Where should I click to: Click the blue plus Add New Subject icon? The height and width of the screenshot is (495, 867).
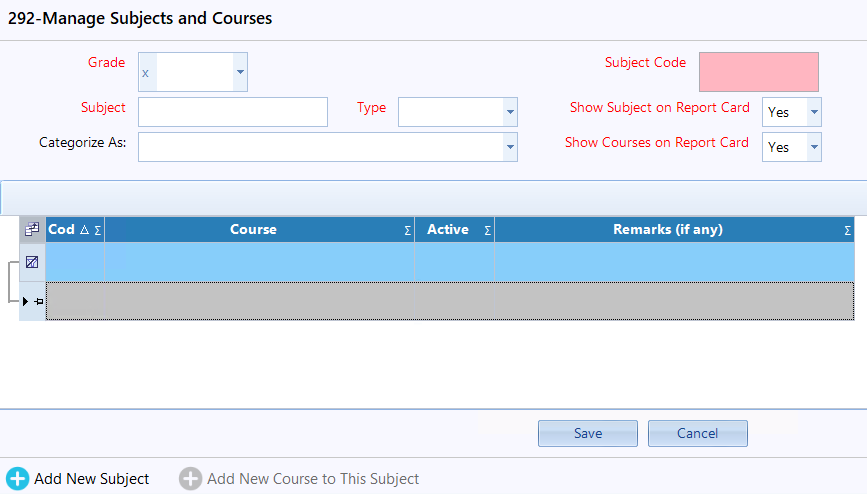17,479
